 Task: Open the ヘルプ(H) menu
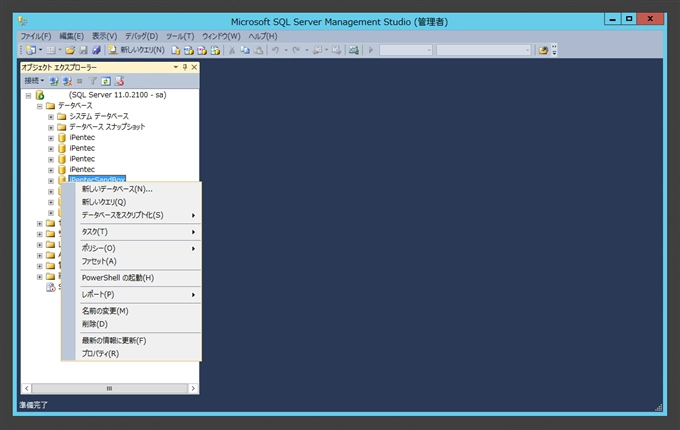[x=263, y=36]
